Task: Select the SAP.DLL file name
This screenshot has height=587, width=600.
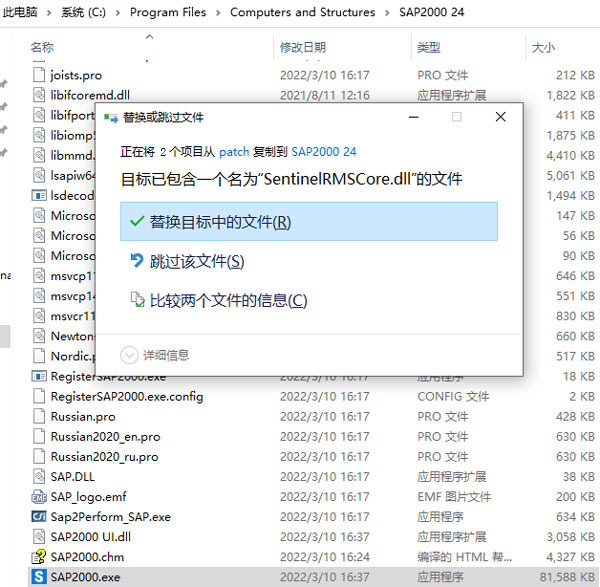Action: (x=73, y=476)
